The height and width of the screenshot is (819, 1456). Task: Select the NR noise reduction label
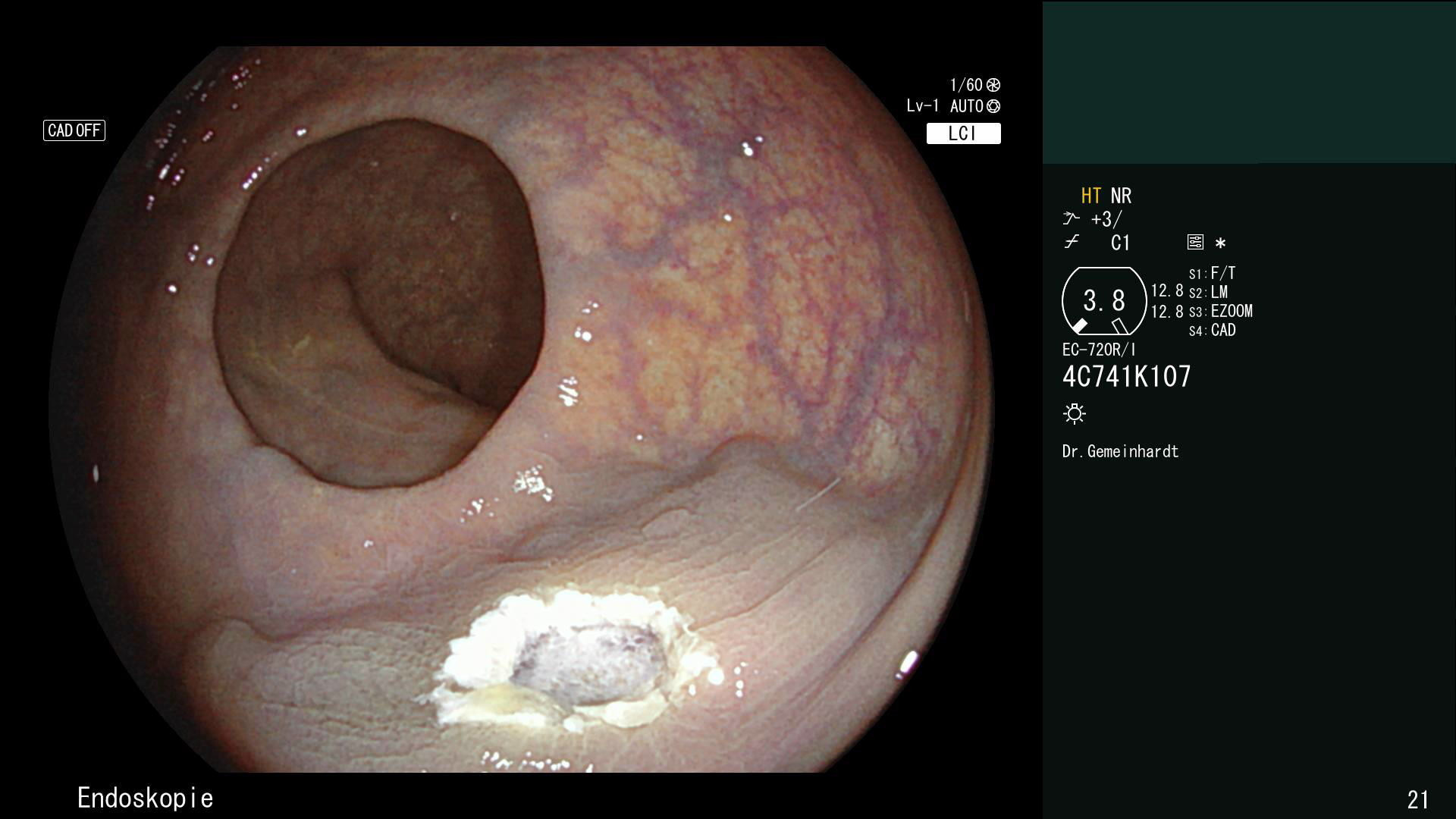pyautogui.click(x=1121, y=196)
